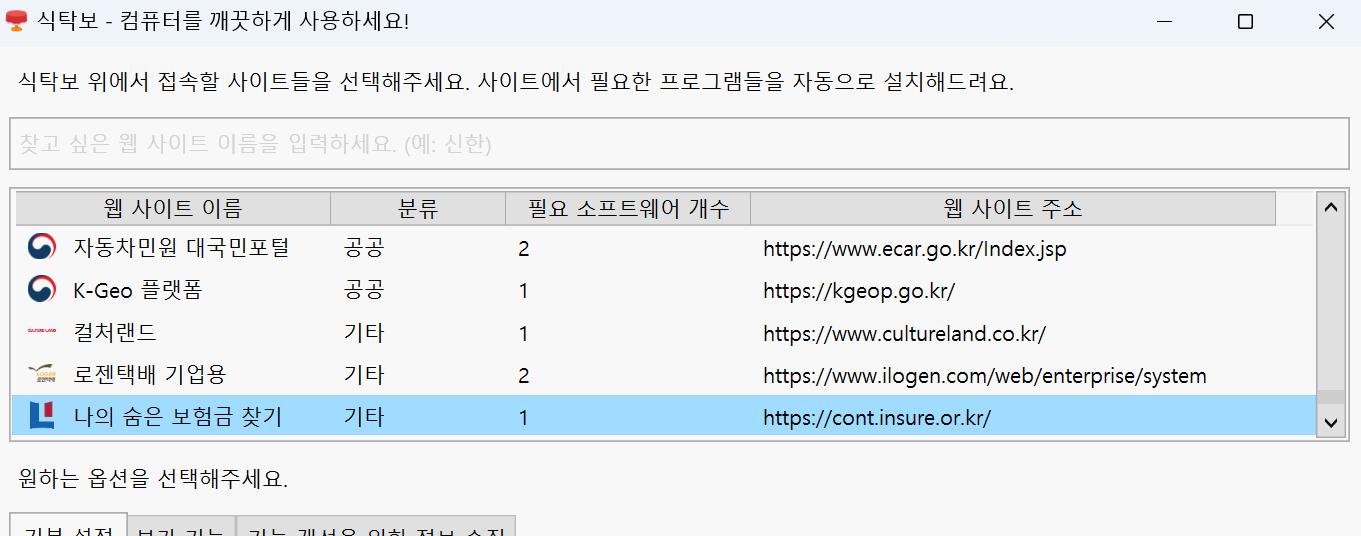The image size is (1361, 536).
Task: Close the 식탁보 window
Action: pos(1326,21)
